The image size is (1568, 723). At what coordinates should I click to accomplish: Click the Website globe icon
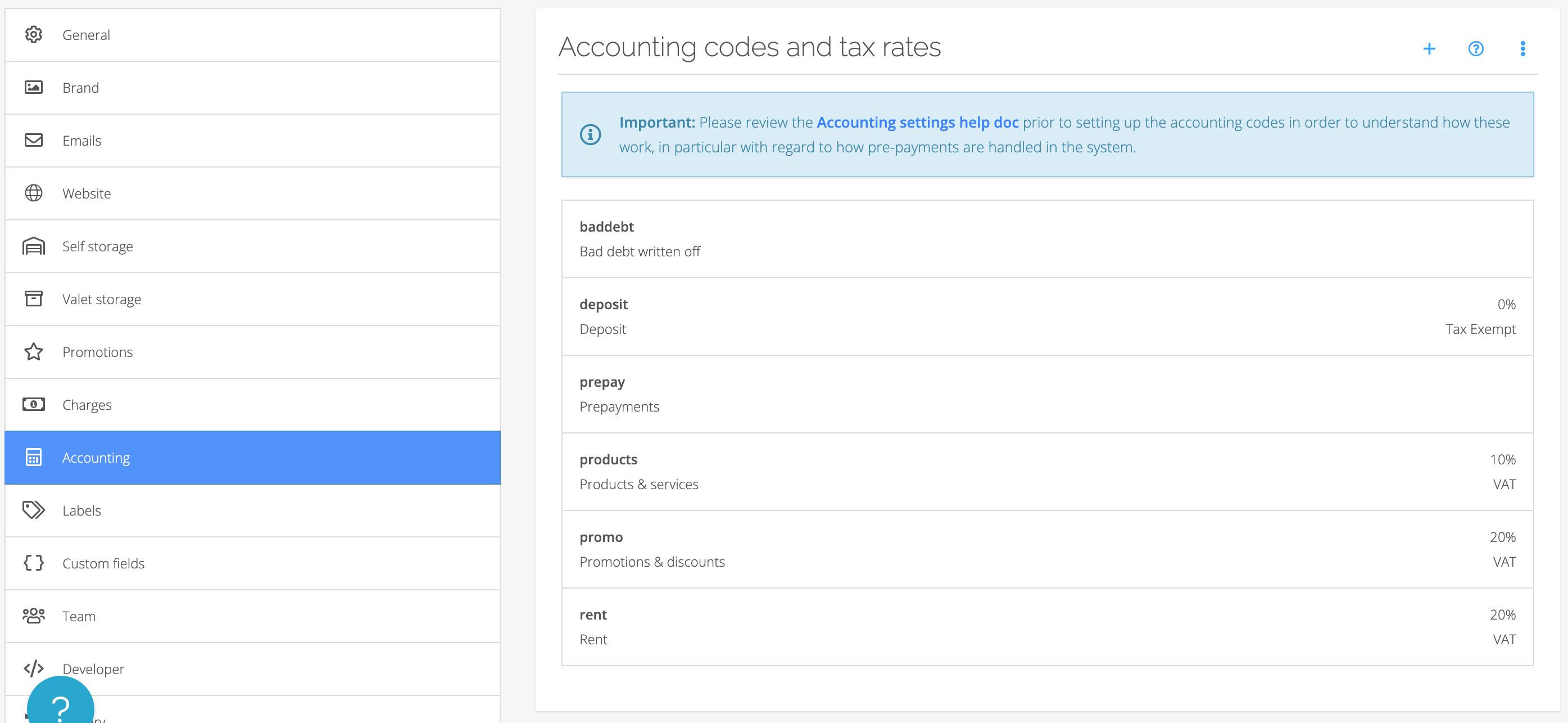34,193
